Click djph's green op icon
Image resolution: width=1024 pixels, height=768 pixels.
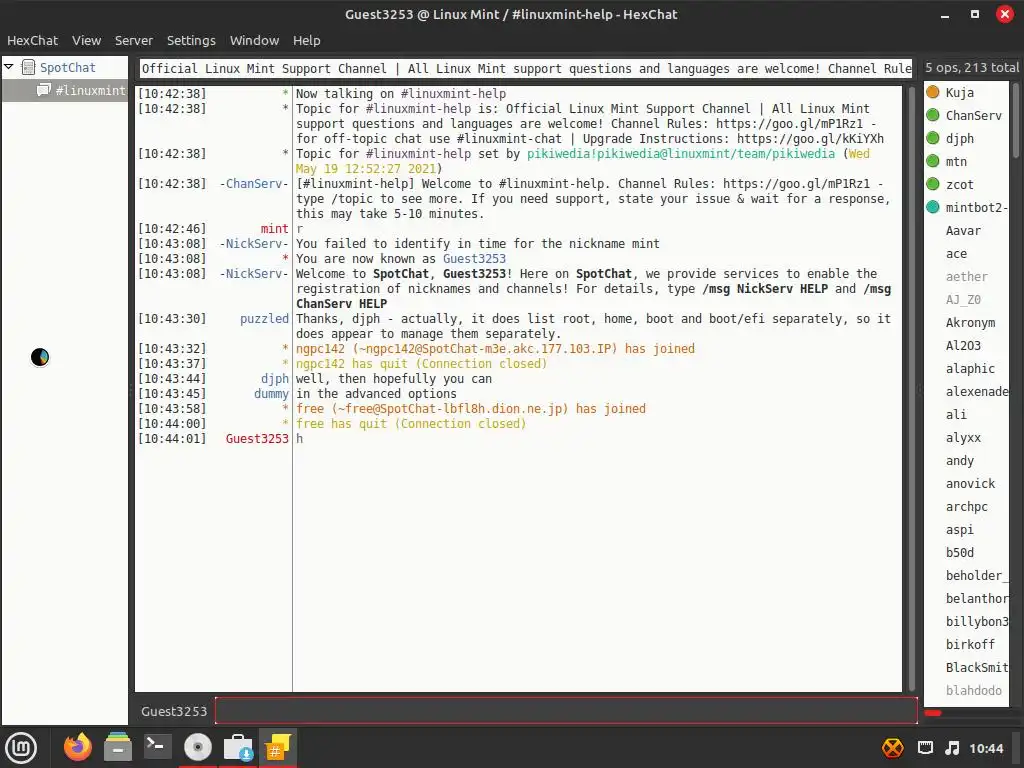click(x=933, y=138)
